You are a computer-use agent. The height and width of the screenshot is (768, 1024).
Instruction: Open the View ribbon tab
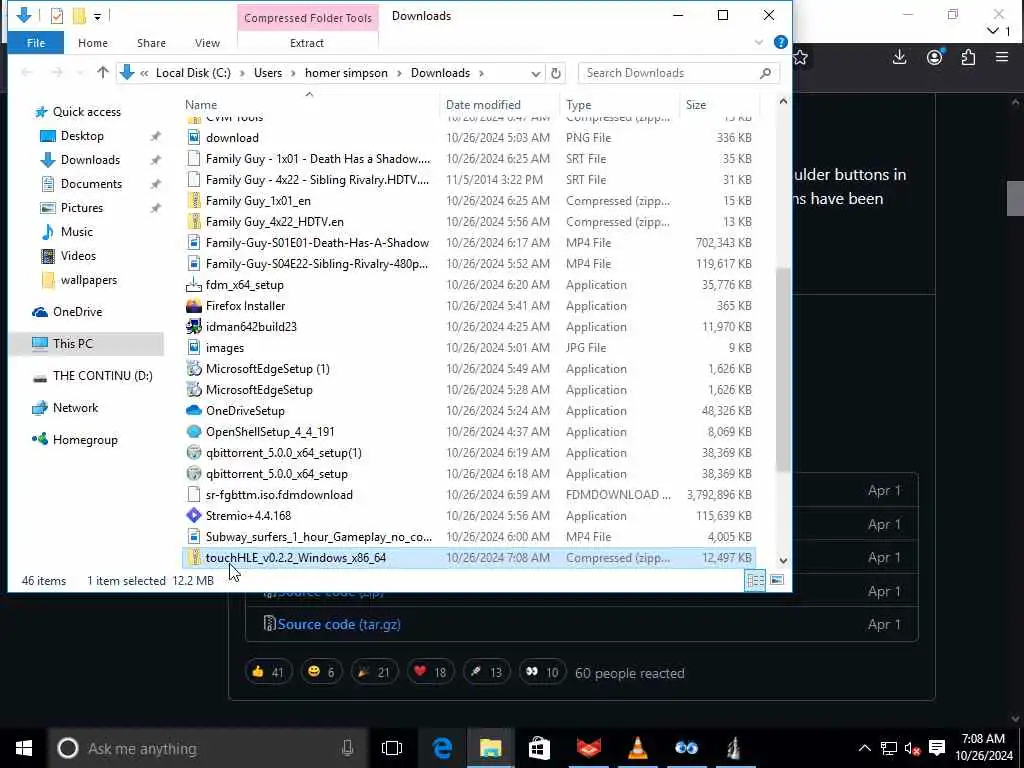(207, 42)
